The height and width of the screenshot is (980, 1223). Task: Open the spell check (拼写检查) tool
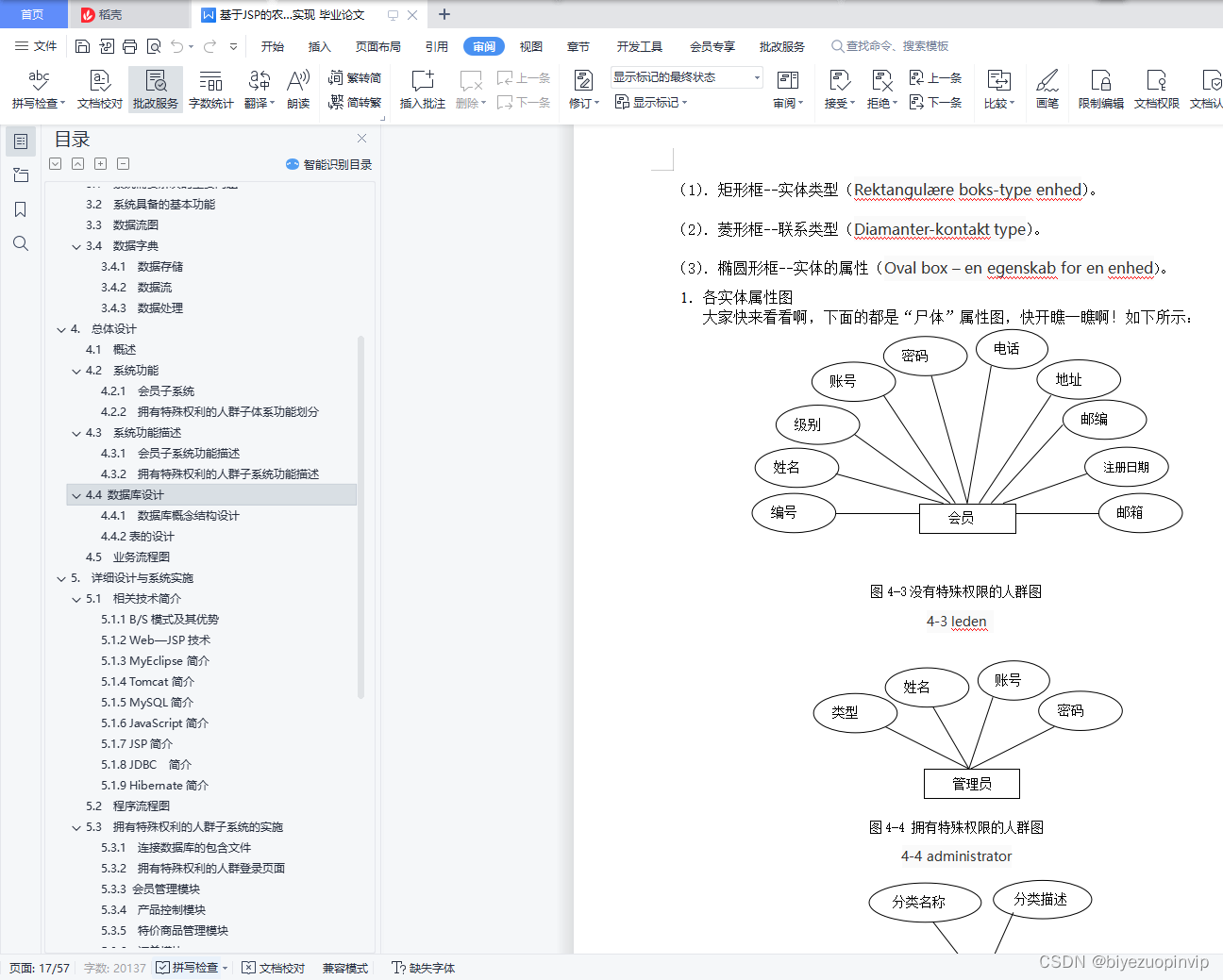[39, 90]
